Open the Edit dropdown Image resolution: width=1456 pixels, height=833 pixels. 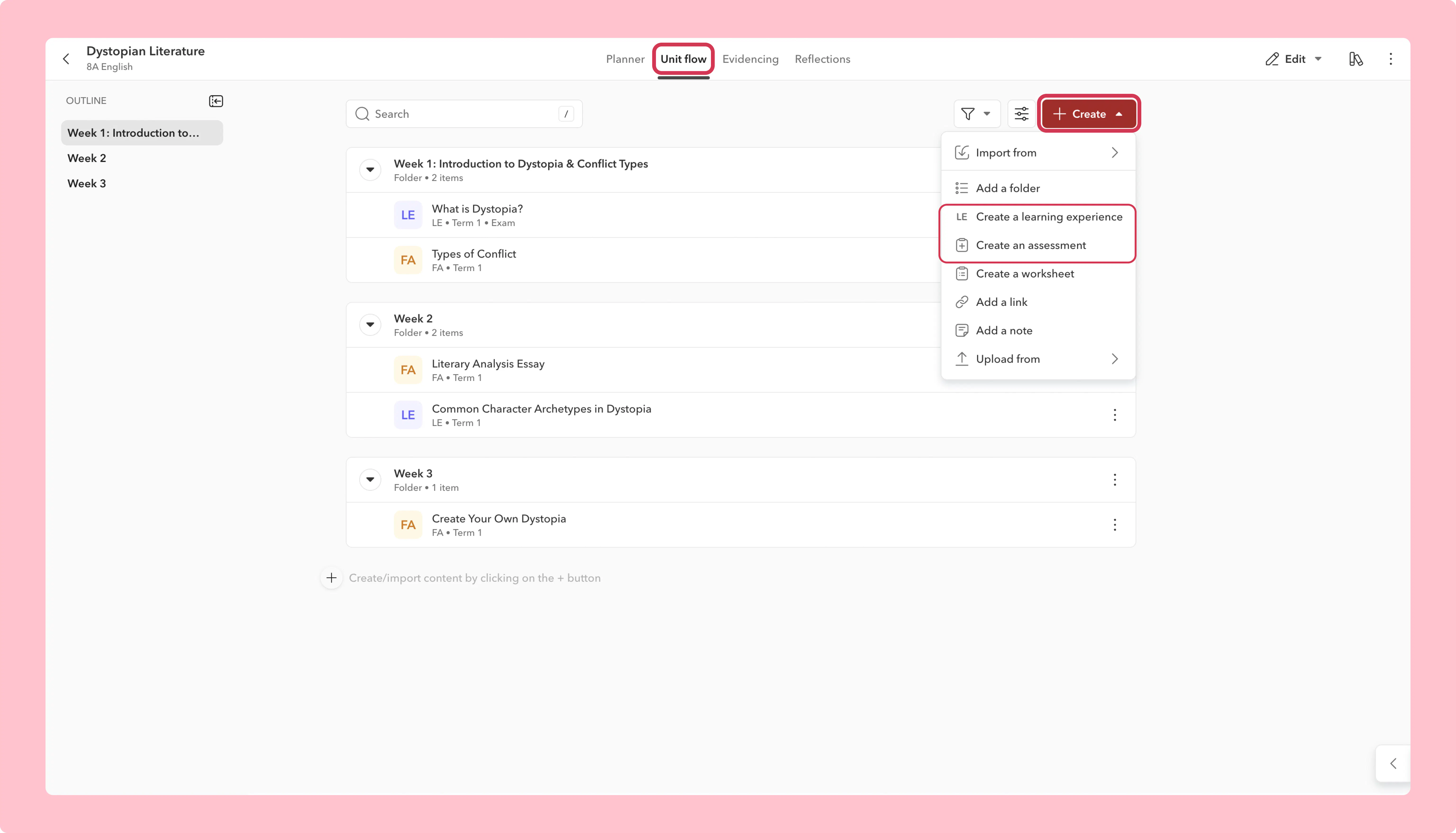(x=1294, y=59)
